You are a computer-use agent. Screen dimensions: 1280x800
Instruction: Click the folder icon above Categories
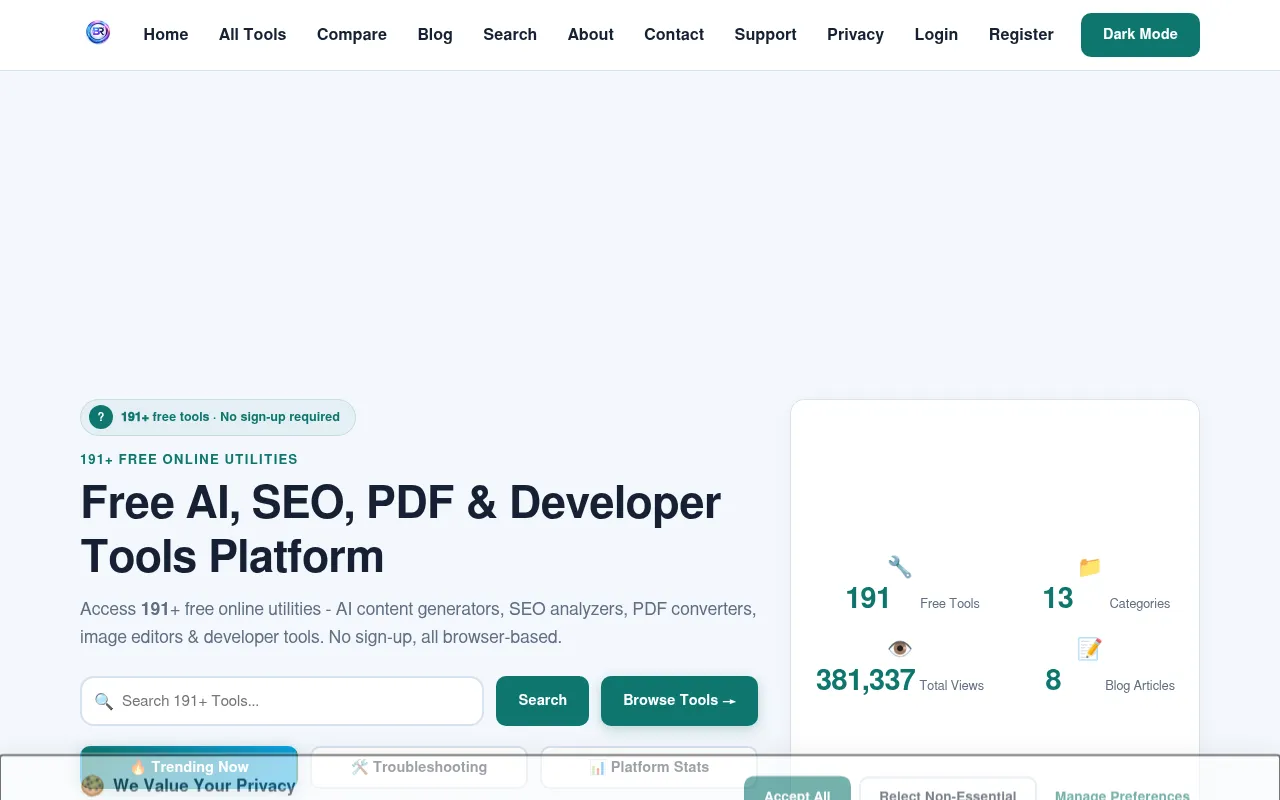pos(1090,567)
